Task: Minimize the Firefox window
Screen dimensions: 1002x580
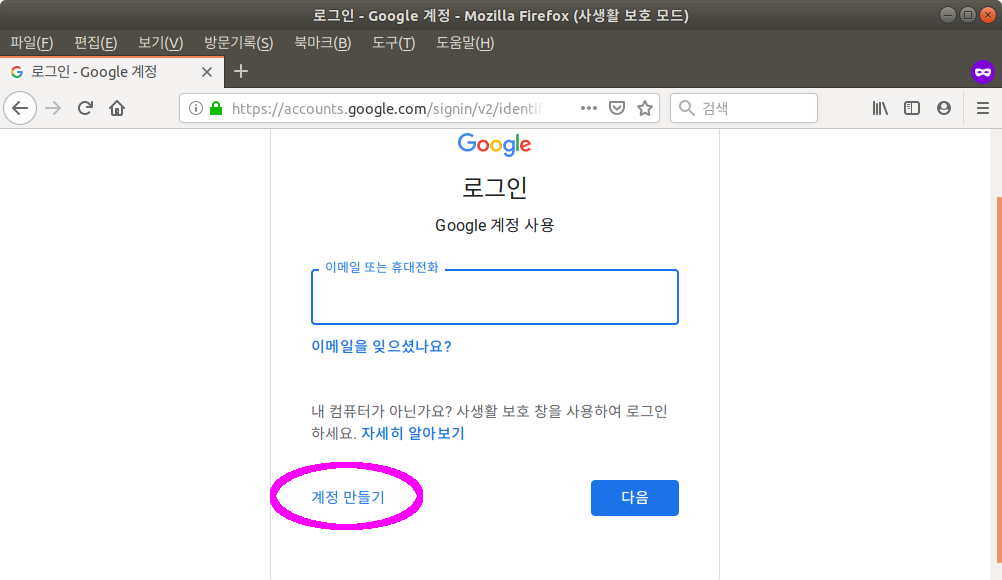Action: [948, 15]
